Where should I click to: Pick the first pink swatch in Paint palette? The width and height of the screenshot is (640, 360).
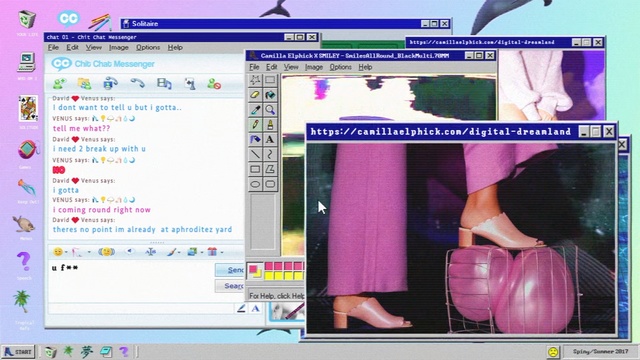(269, 267)
